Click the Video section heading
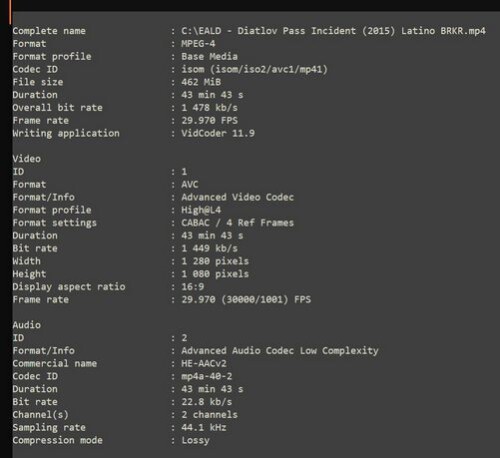Viewport: 500px width, 458px height. pyautogui.click(x=27, y=159)
